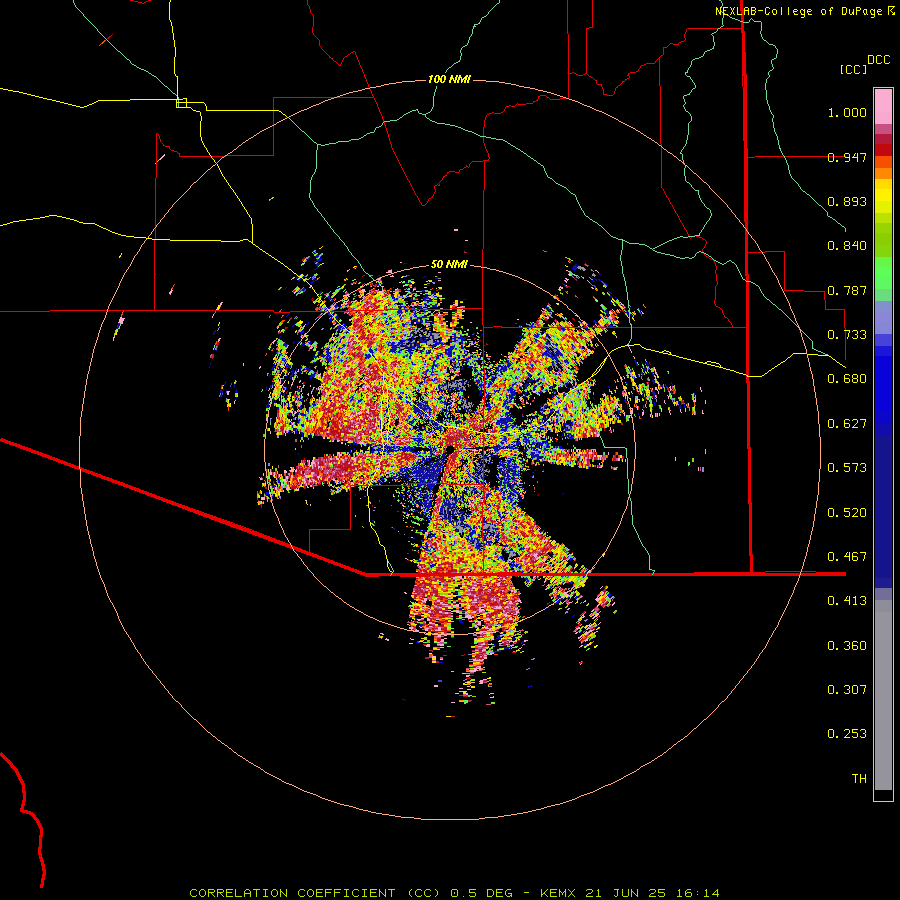The image size is (900, 900).
Task: Click the 50 NMI range ring label
Action: click(449, 264)
